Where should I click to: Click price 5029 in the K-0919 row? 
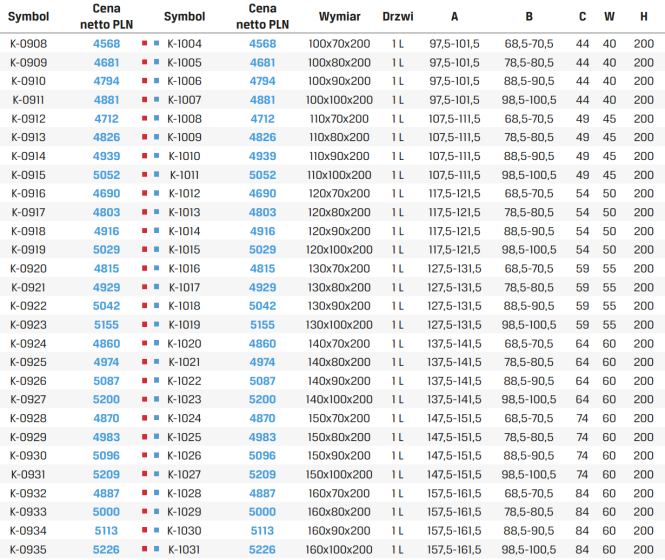pos(106,249)
